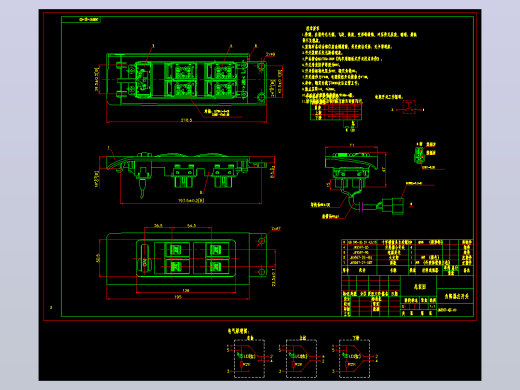520x390 pixels.
Task: Select the top plan view of switch assembly
Action: (x=187, y=79)
